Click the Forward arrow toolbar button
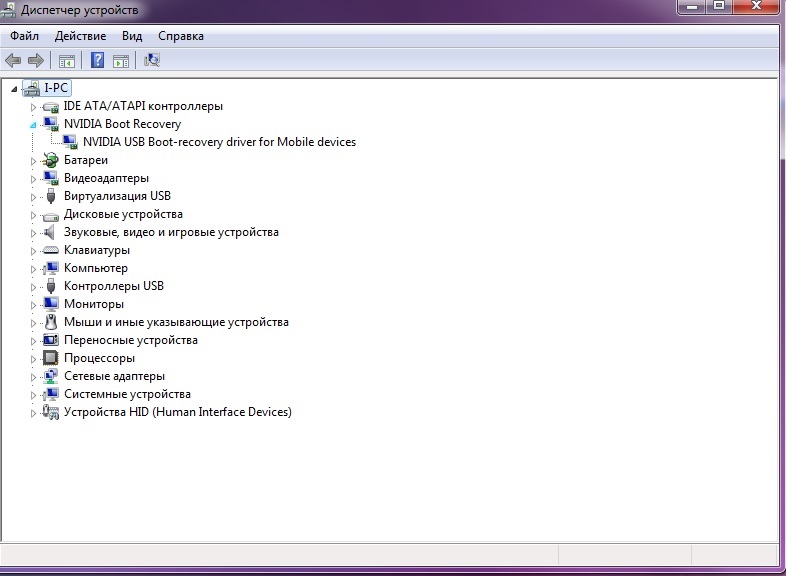This screenshot has height=576, width=786. tap(36, 61)
